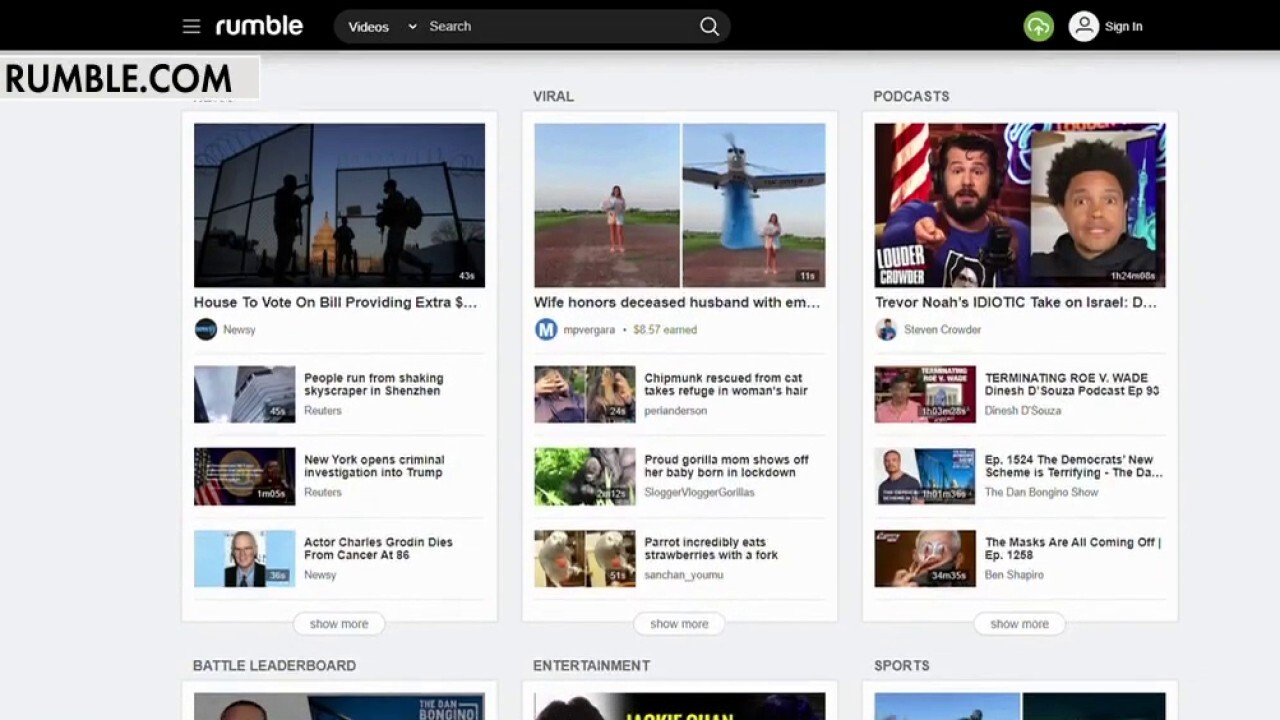1280x720 pixels.
Task: Click Reuters under the Trump investigation video
Action: (x=322, y=493)
